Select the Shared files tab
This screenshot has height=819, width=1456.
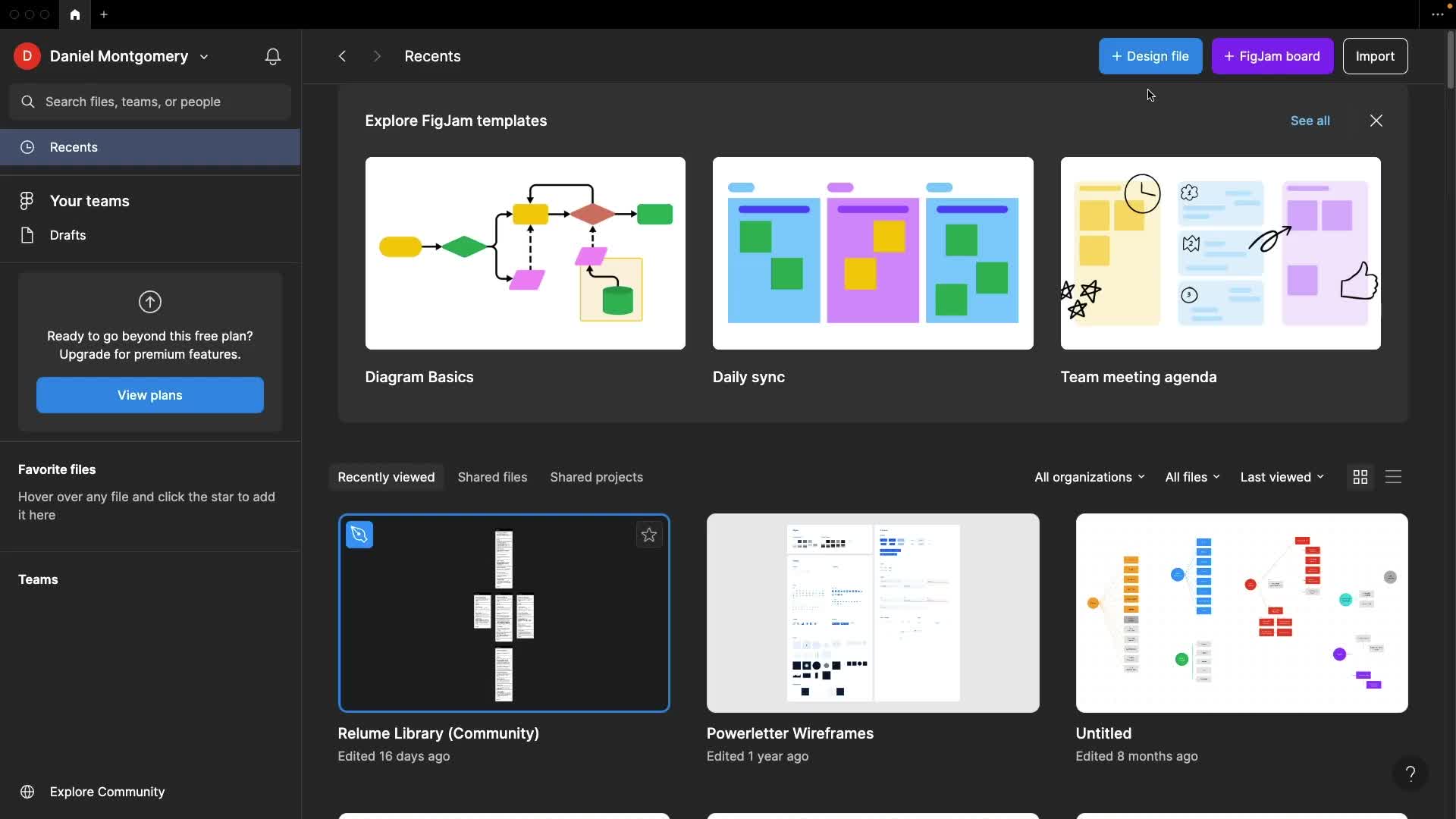point(492,477)
